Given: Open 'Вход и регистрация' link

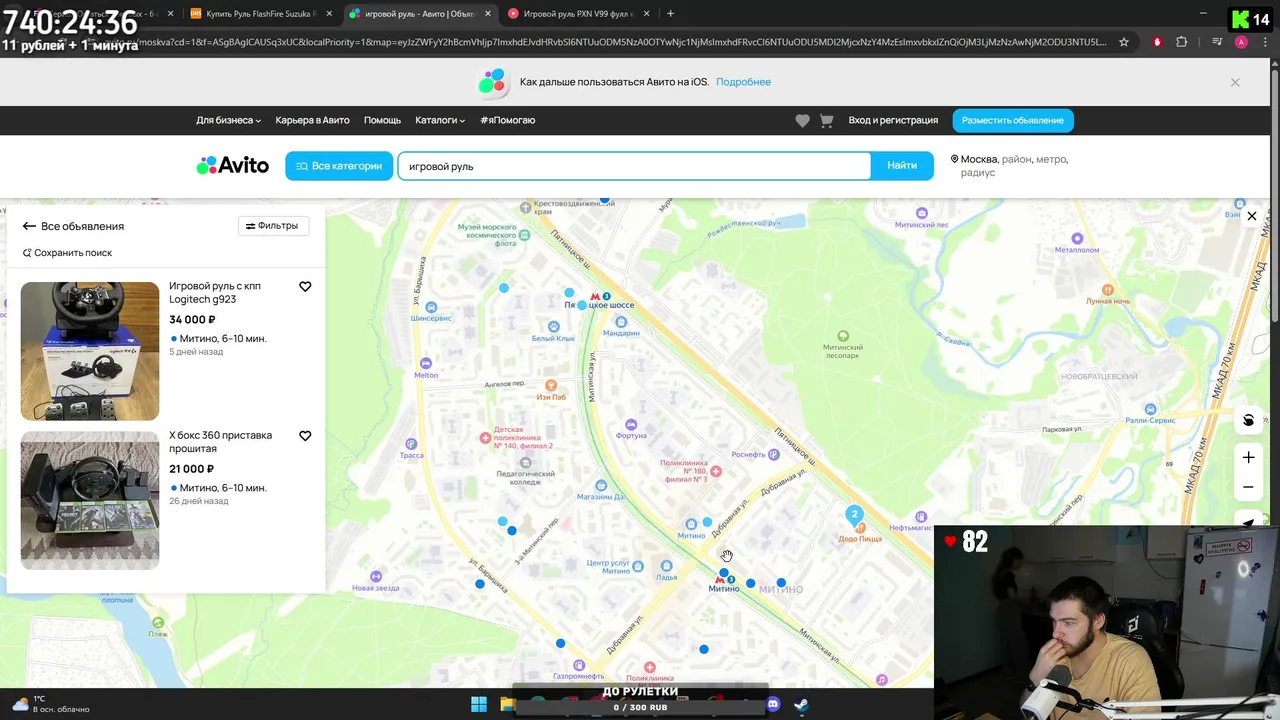Looking at the screenshot, I should (x=893, y=120).
